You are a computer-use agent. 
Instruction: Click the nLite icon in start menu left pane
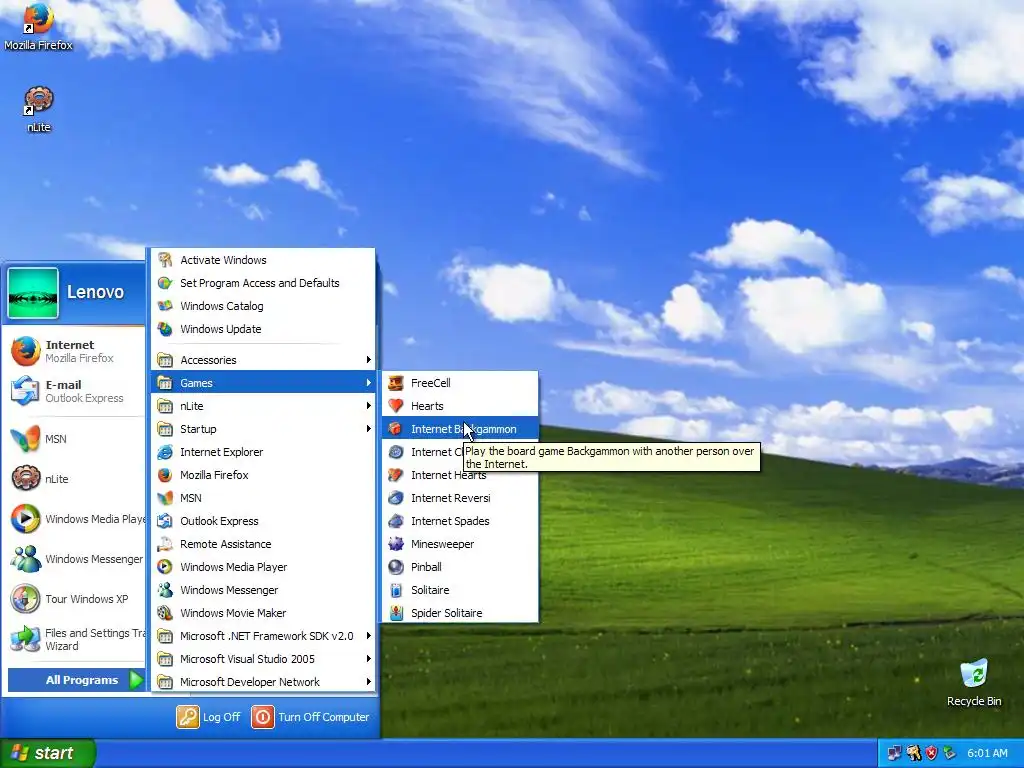[25, 479]
